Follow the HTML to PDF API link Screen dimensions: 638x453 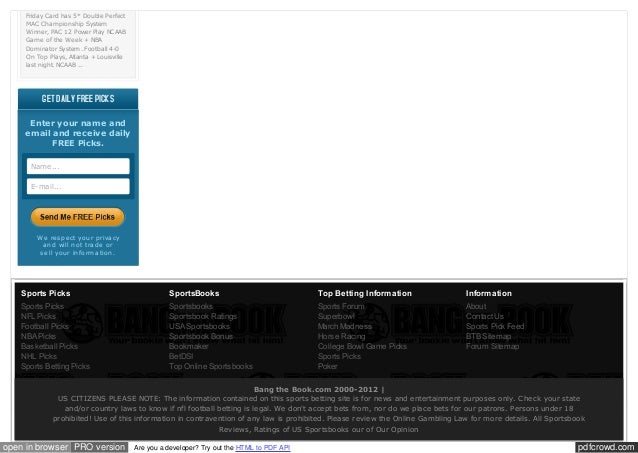tap(263, 448)
